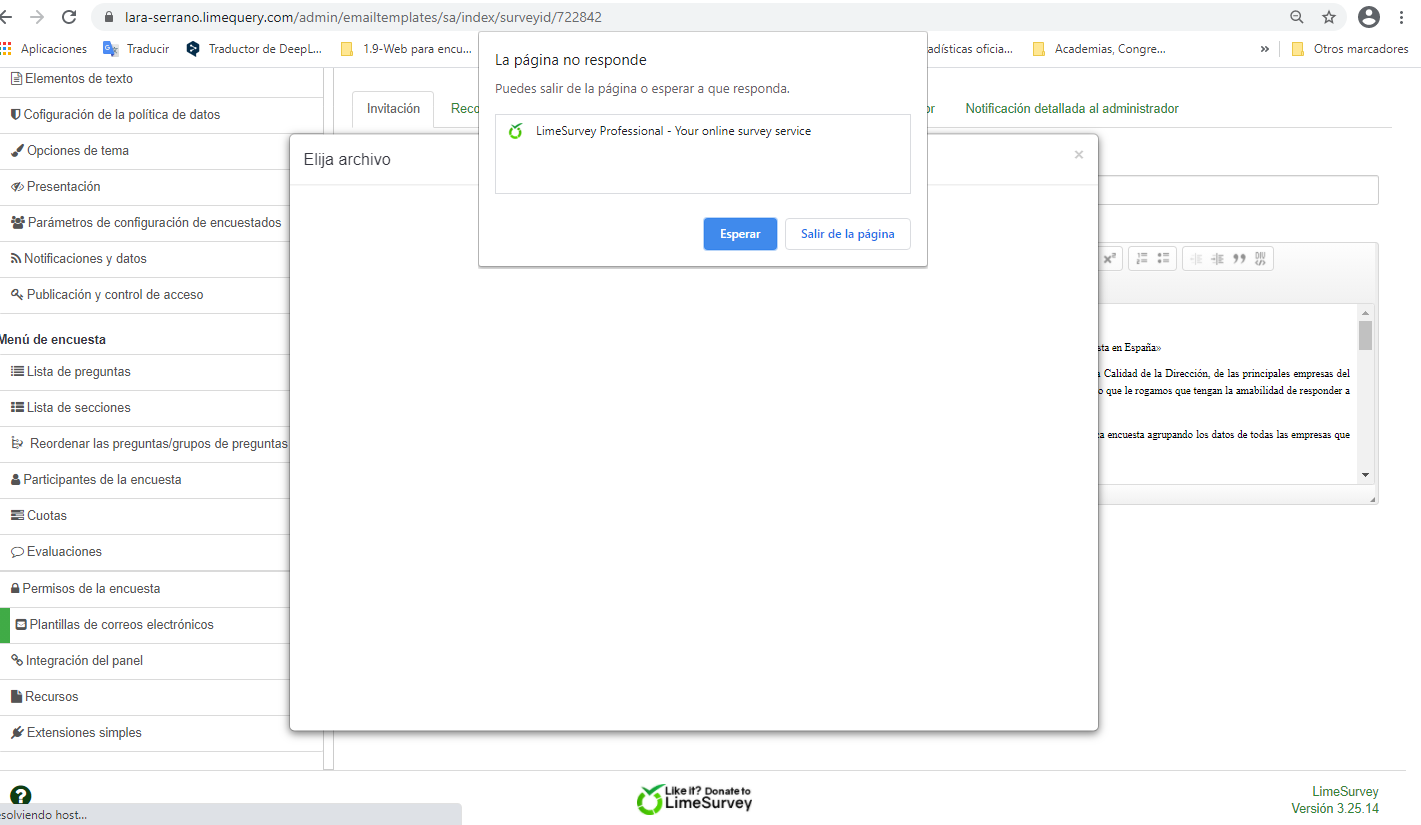Open the Academias, Congre... bookmark folder
The width and height of the screenshot is (1421, 825).
point(1098,48)
